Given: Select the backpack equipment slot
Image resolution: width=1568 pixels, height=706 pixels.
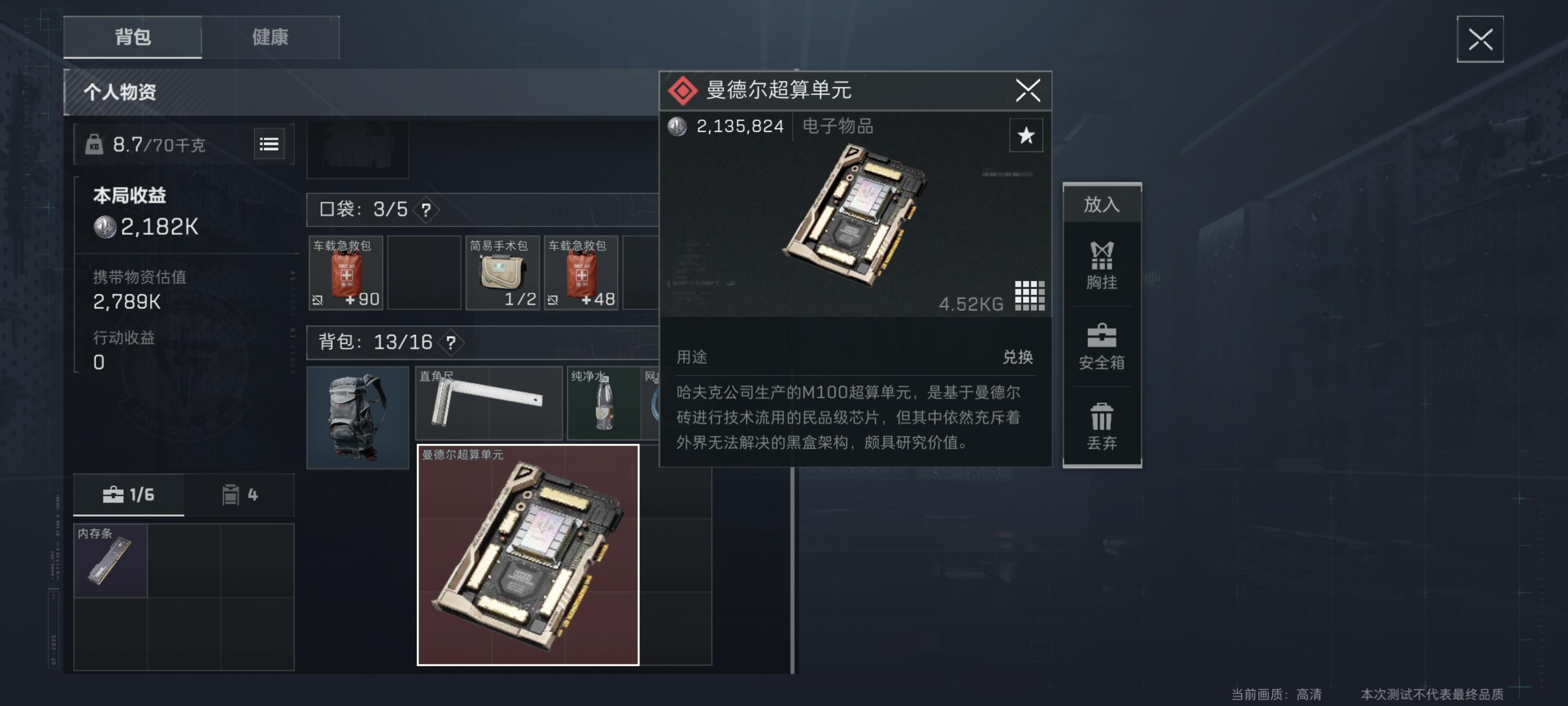Looking at the screenshot, I should coord(358,418).
